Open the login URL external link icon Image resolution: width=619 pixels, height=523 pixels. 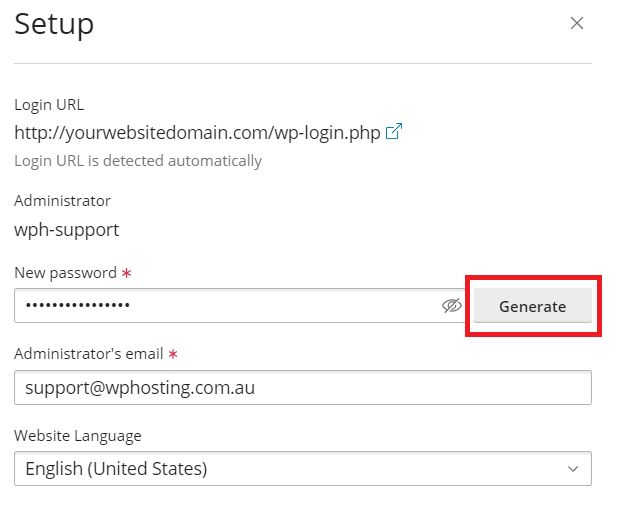coord(394,132)
